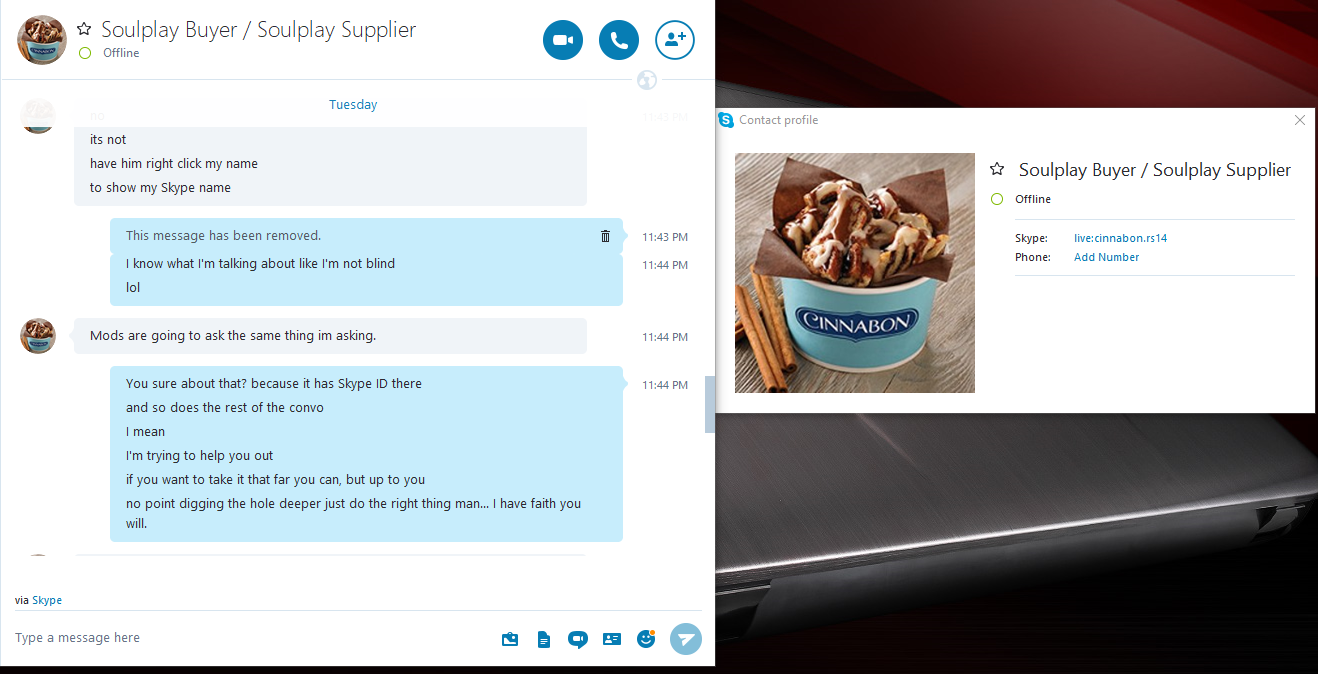Click message 'if you want to take it that far'

(x=276, y=480)
